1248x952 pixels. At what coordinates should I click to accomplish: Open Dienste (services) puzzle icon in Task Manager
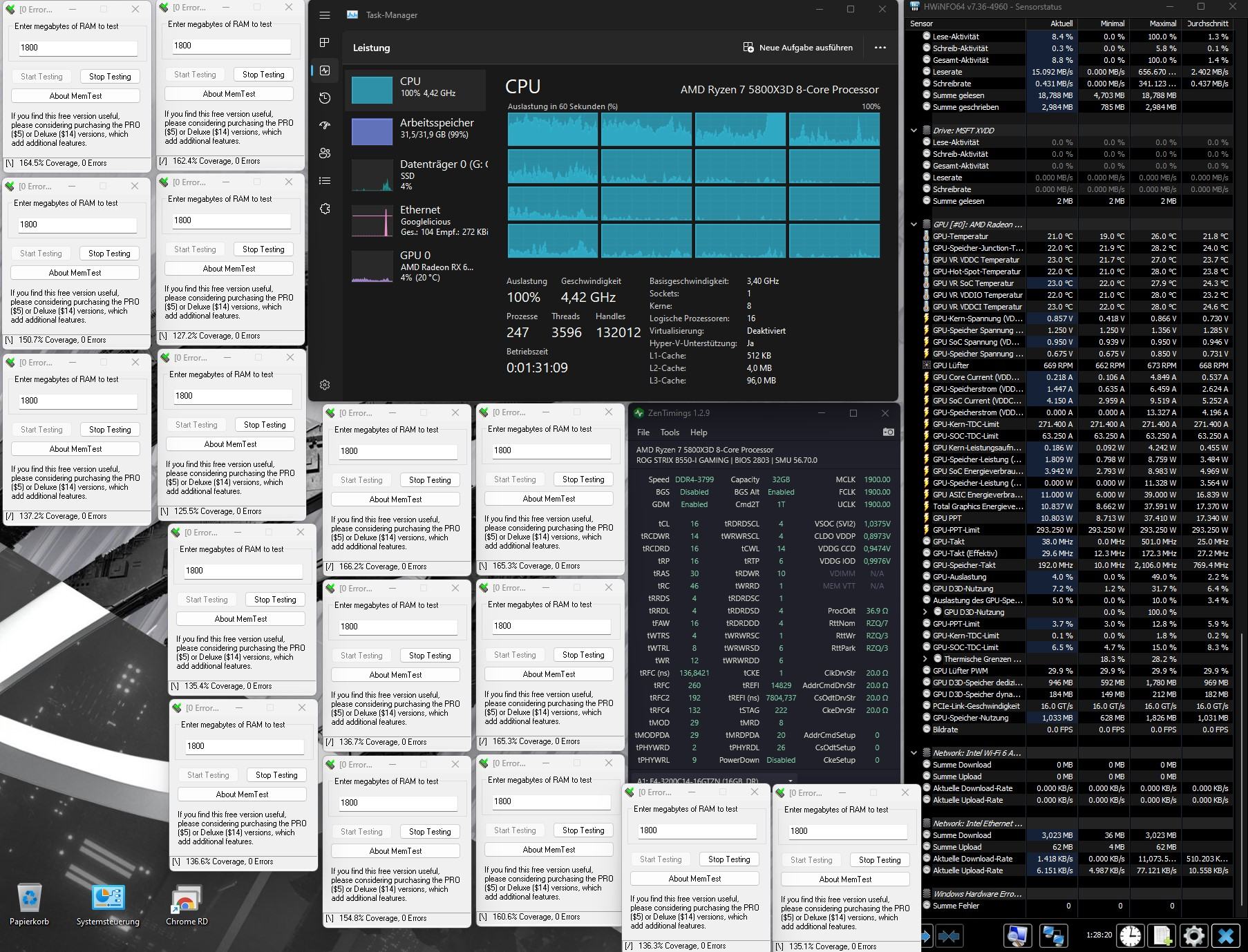[325, 209]
